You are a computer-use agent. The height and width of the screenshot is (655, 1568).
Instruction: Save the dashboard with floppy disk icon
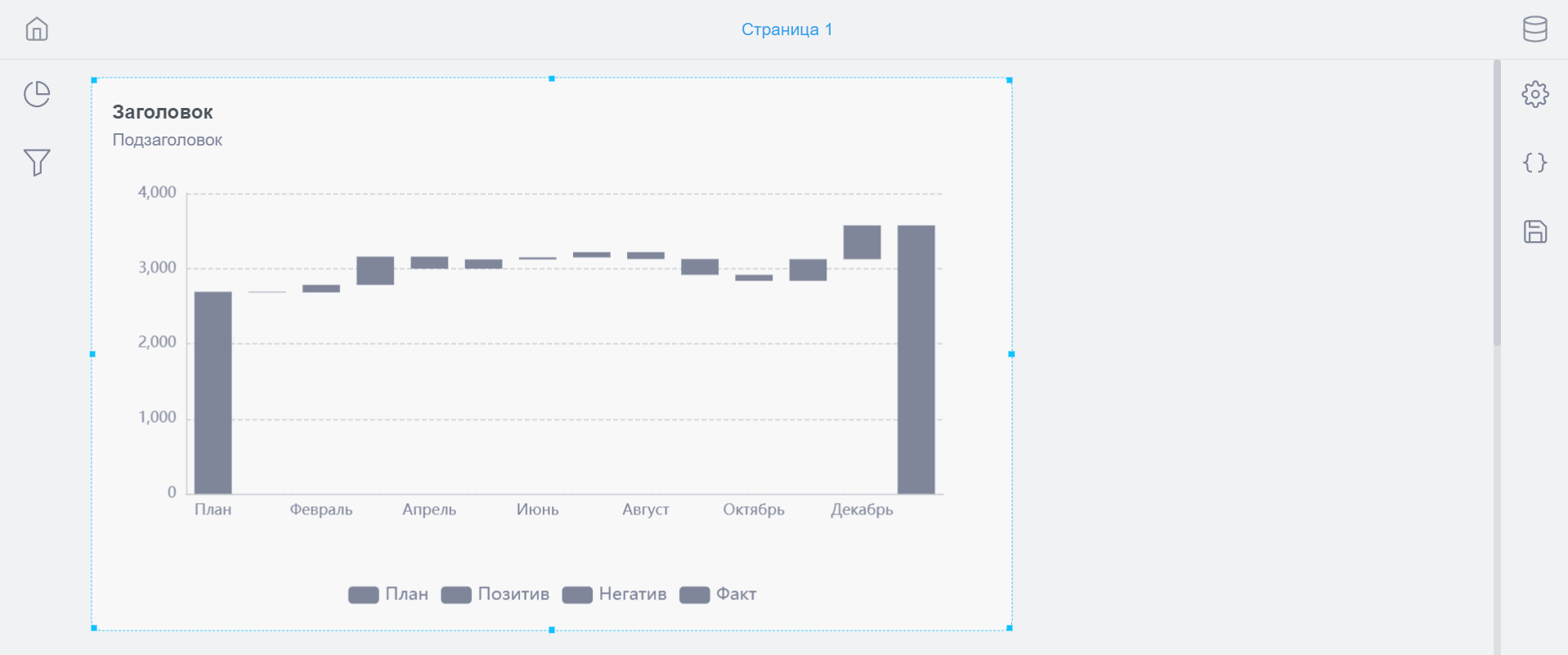point(1534,231)
